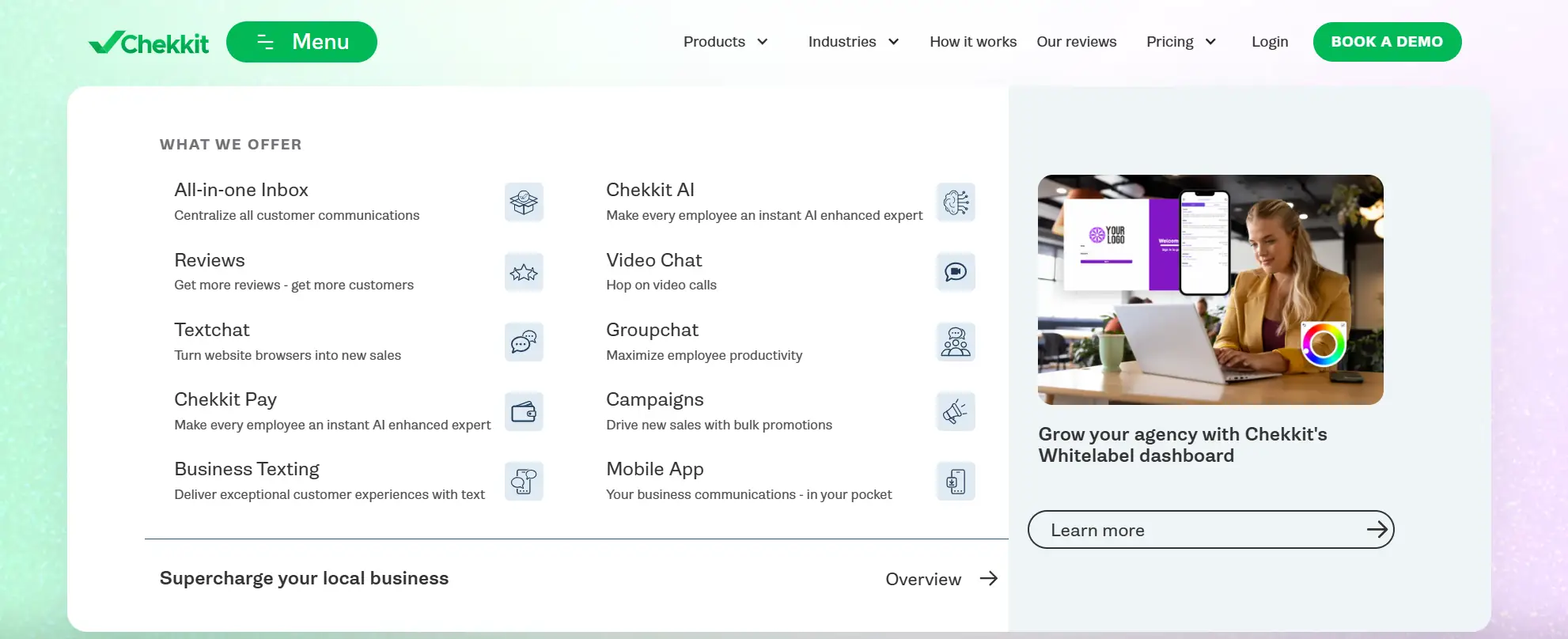
Task: Open the Industries nav item
Action: 842,42
